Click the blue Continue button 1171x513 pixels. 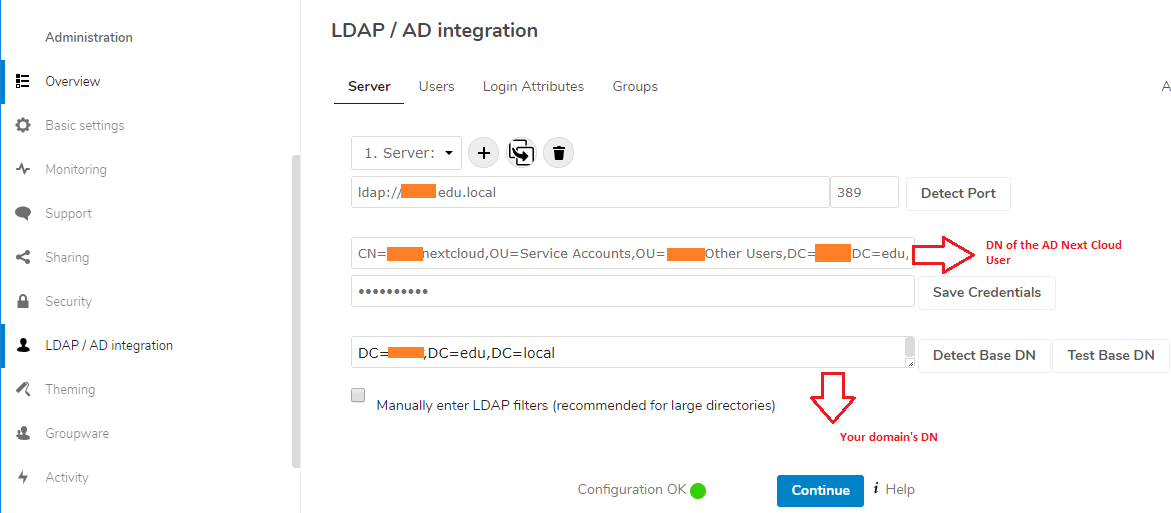(820, 491)
